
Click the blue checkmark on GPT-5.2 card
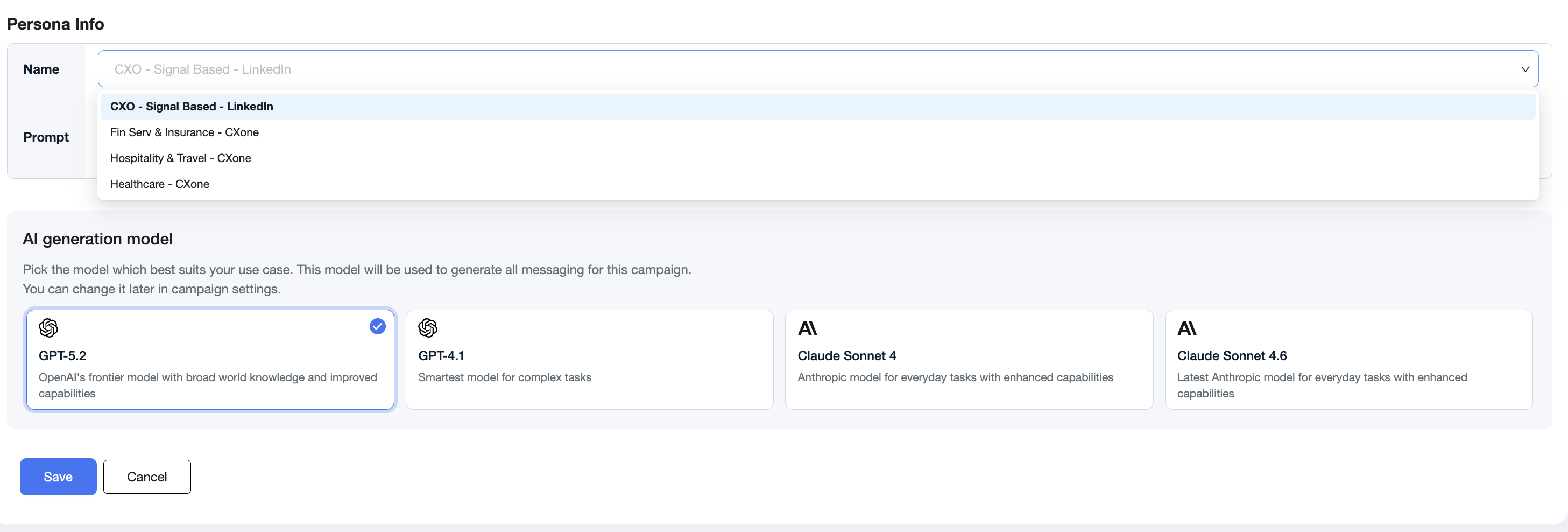[377, 327]
